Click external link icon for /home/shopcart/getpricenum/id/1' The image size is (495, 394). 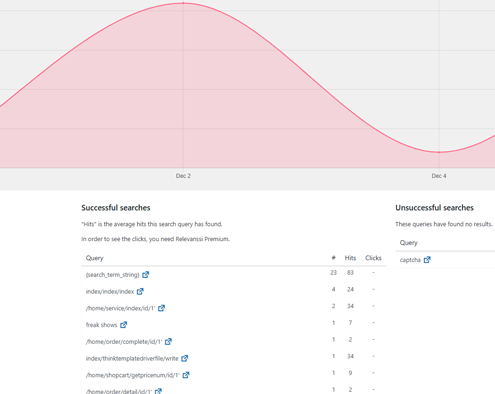[x=186, y=375]
